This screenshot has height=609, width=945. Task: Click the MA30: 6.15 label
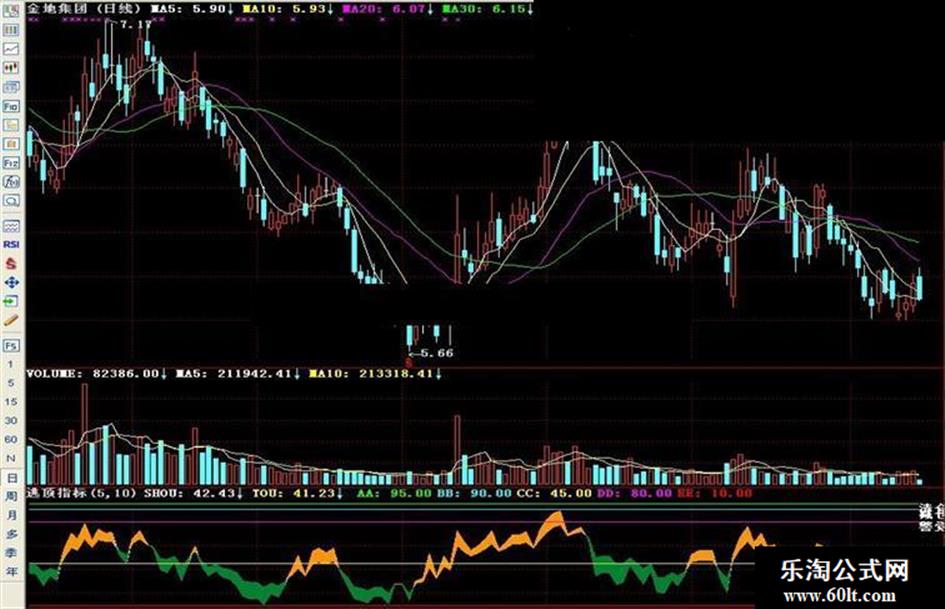(487, 9)
